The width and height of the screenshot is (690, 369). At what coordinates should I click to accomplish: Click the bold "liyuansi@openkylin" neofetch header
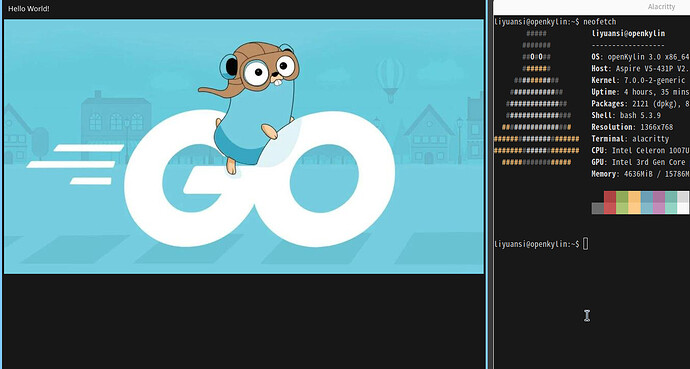pos(628,33)
